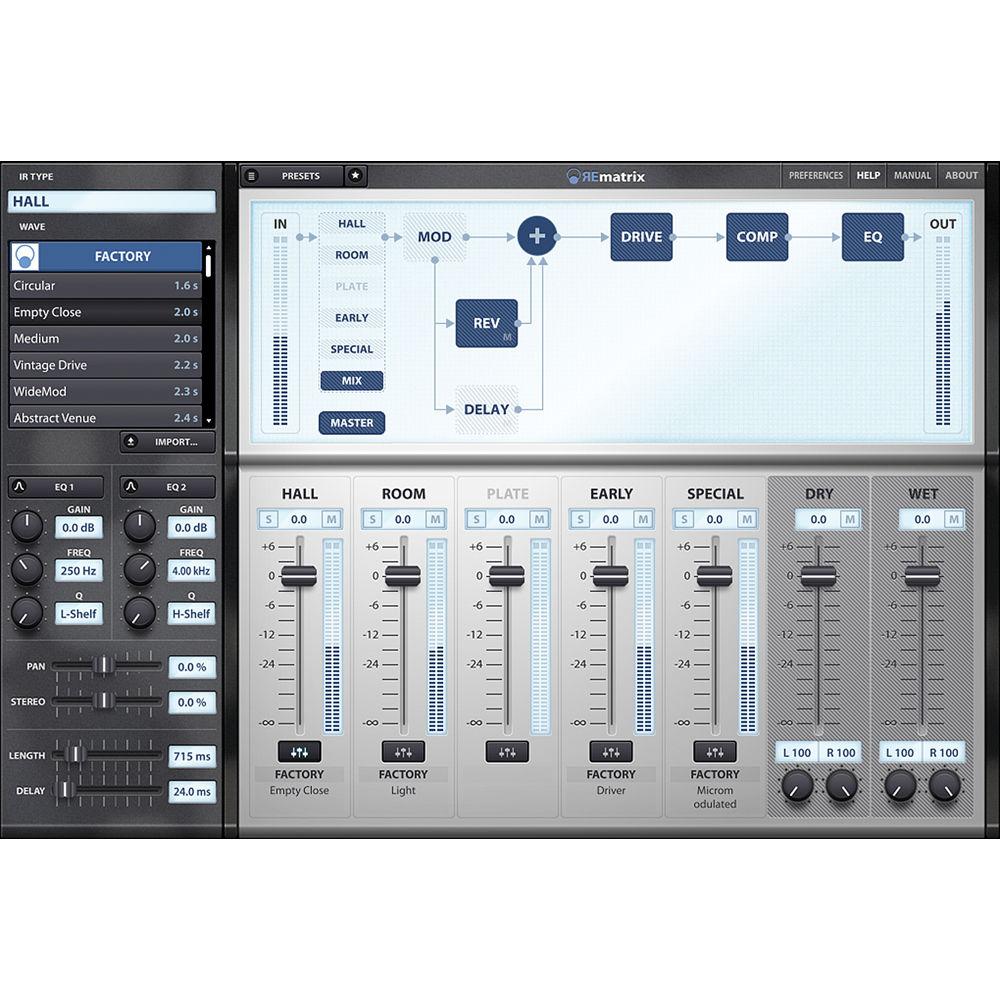Select Medium from the impulse list
The width and height of the screenshot is (1000, 1000).
click(x=107, y=338)
